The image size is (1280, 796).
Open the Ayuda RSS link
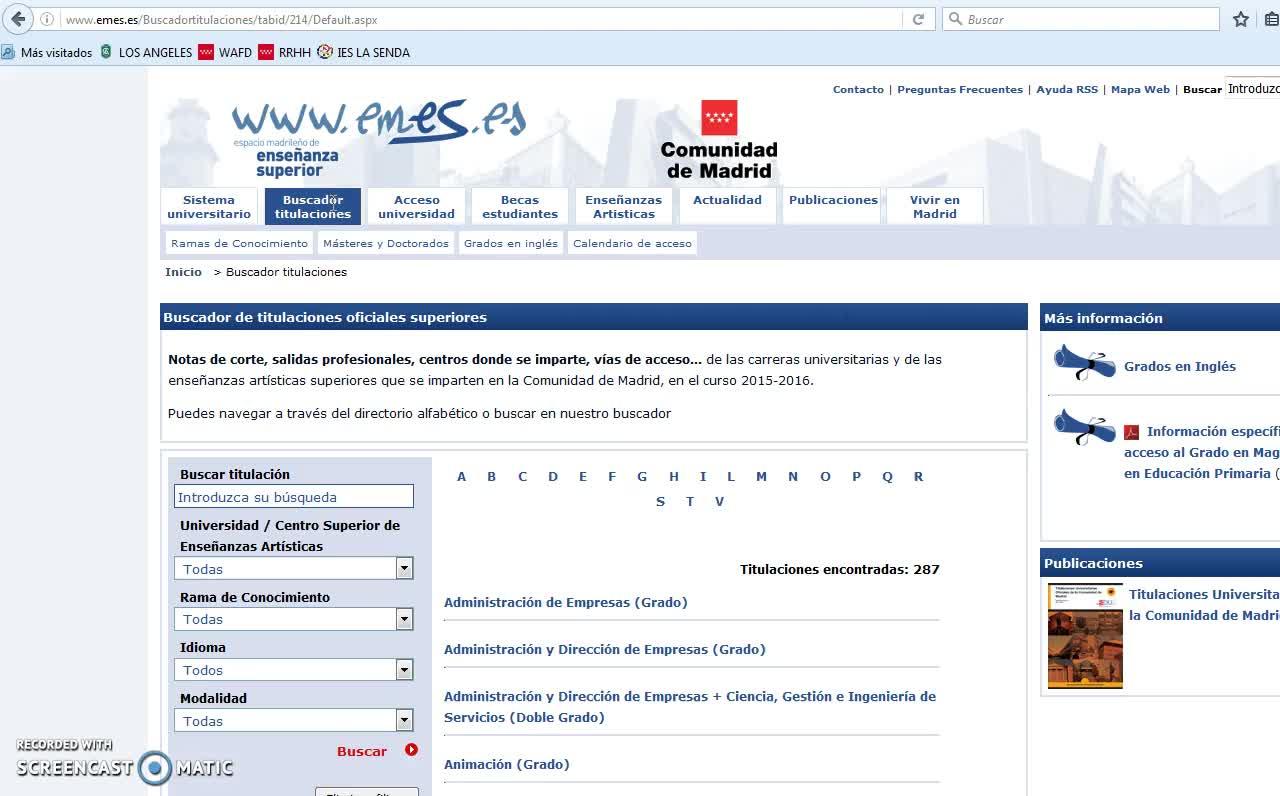(1067, 89)
